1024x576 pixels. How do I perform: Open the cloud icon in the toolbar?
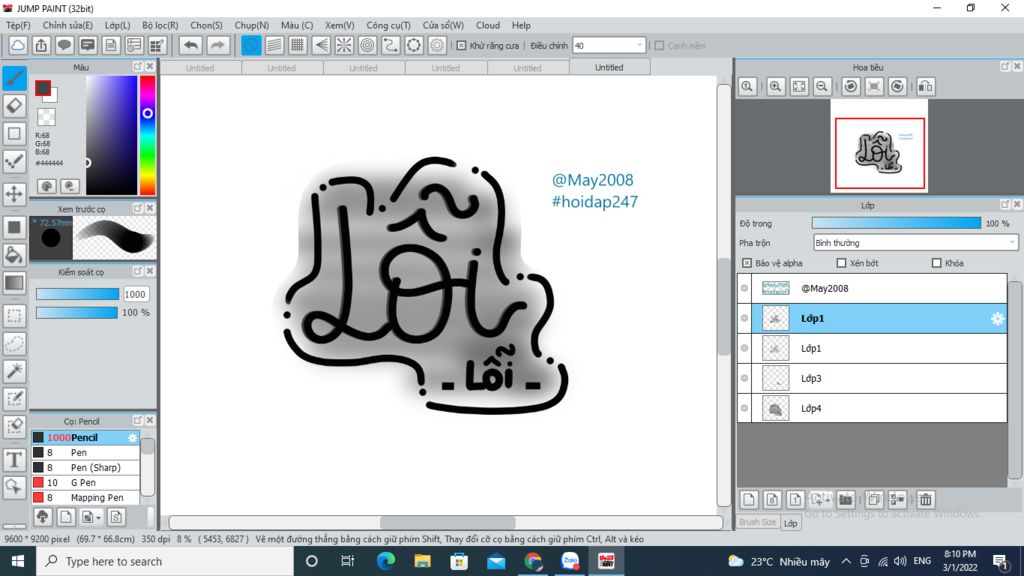pos(18,45)
